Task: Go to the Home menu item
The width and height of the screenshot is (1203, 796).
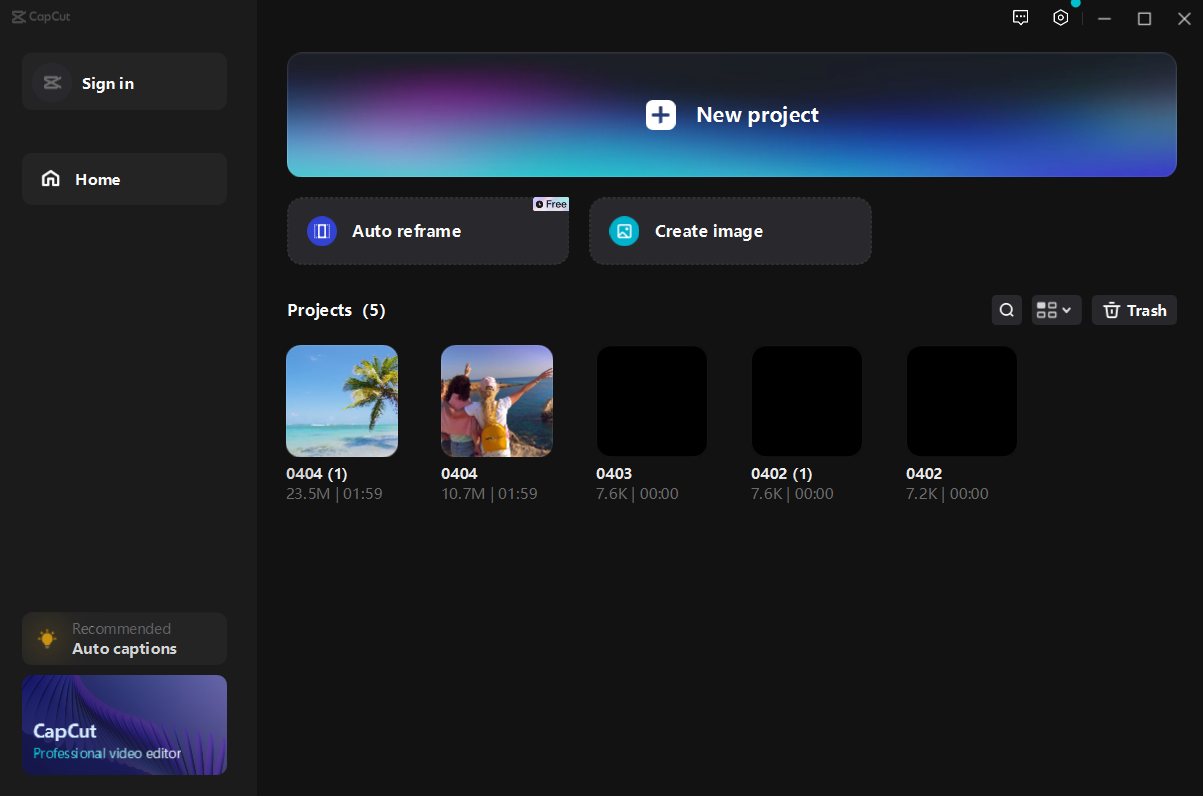Action: coord(124,179)
